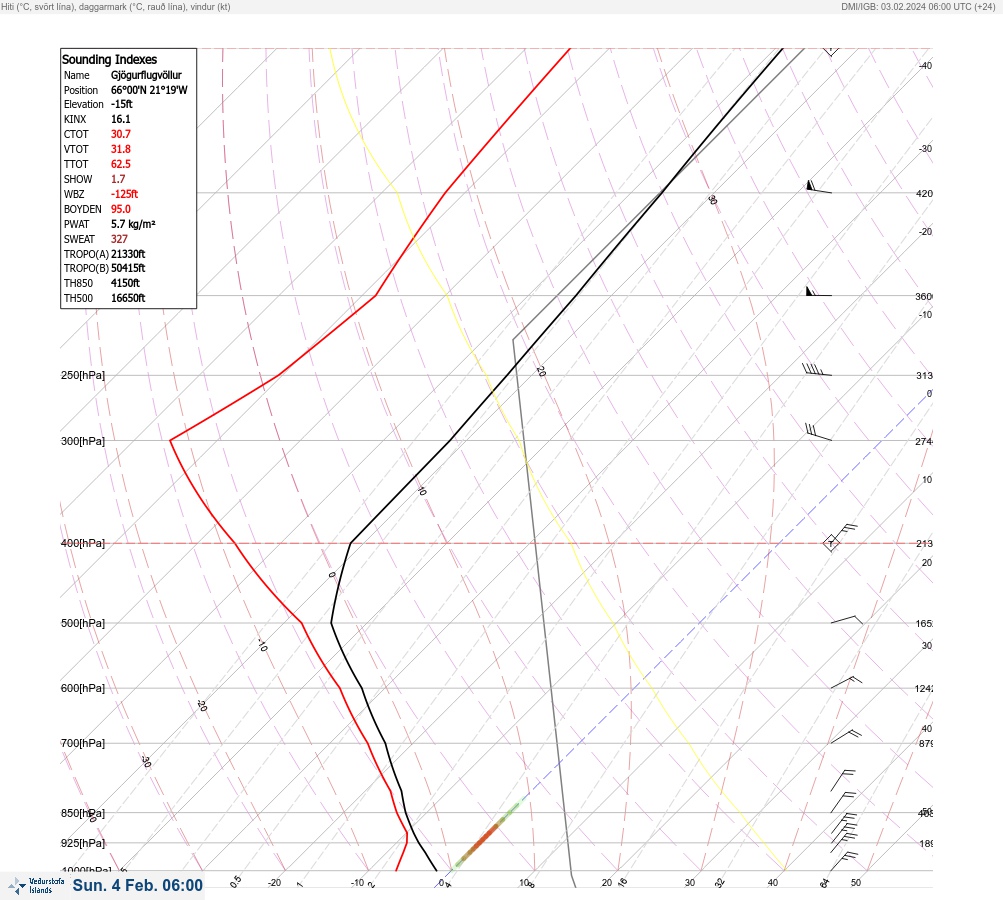
Task: Click the wind barb at 250 hPa
Action: click(817, 369)
